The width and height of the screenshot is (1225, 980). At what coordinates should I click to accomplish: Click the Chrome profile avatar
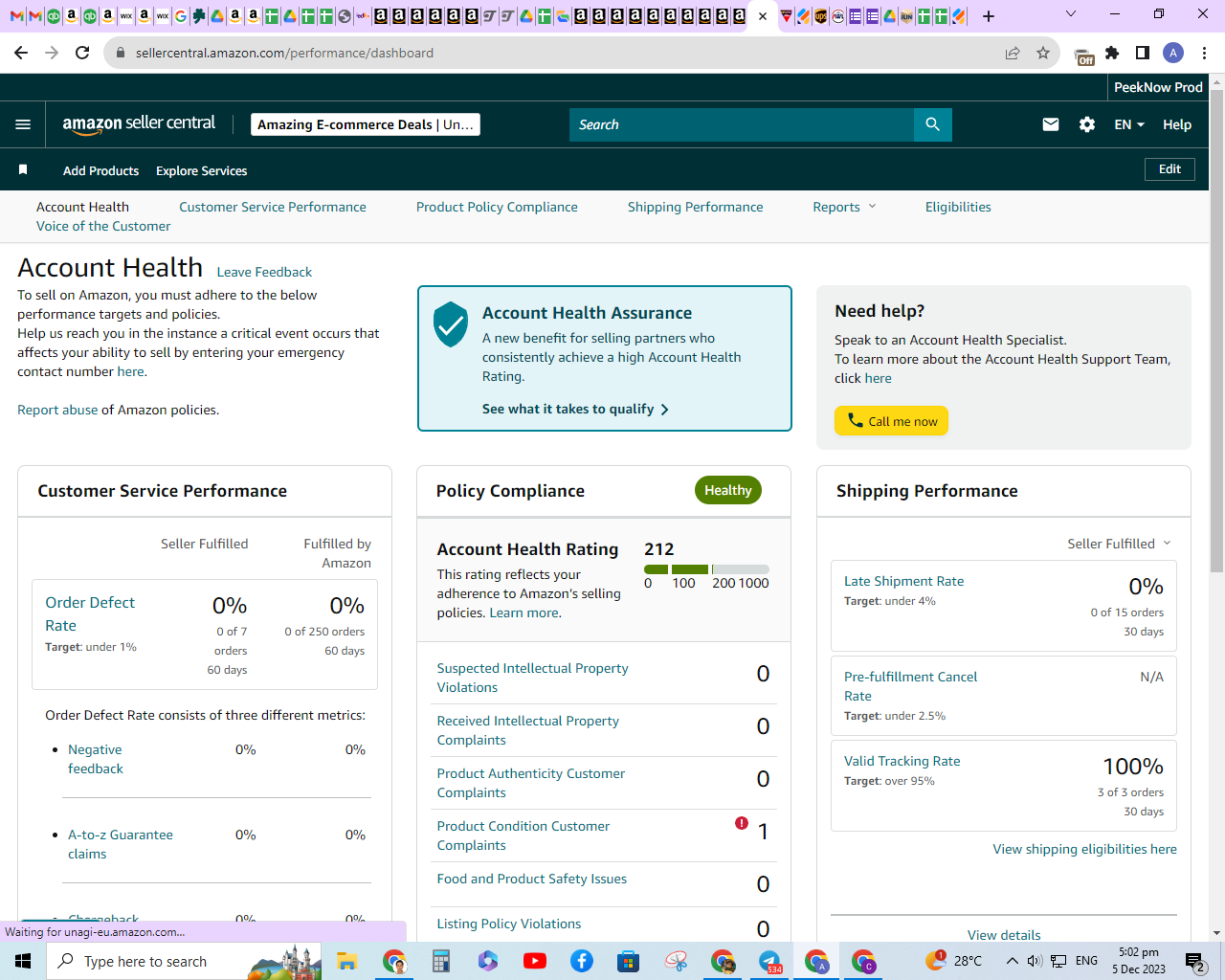(1173, 53)
